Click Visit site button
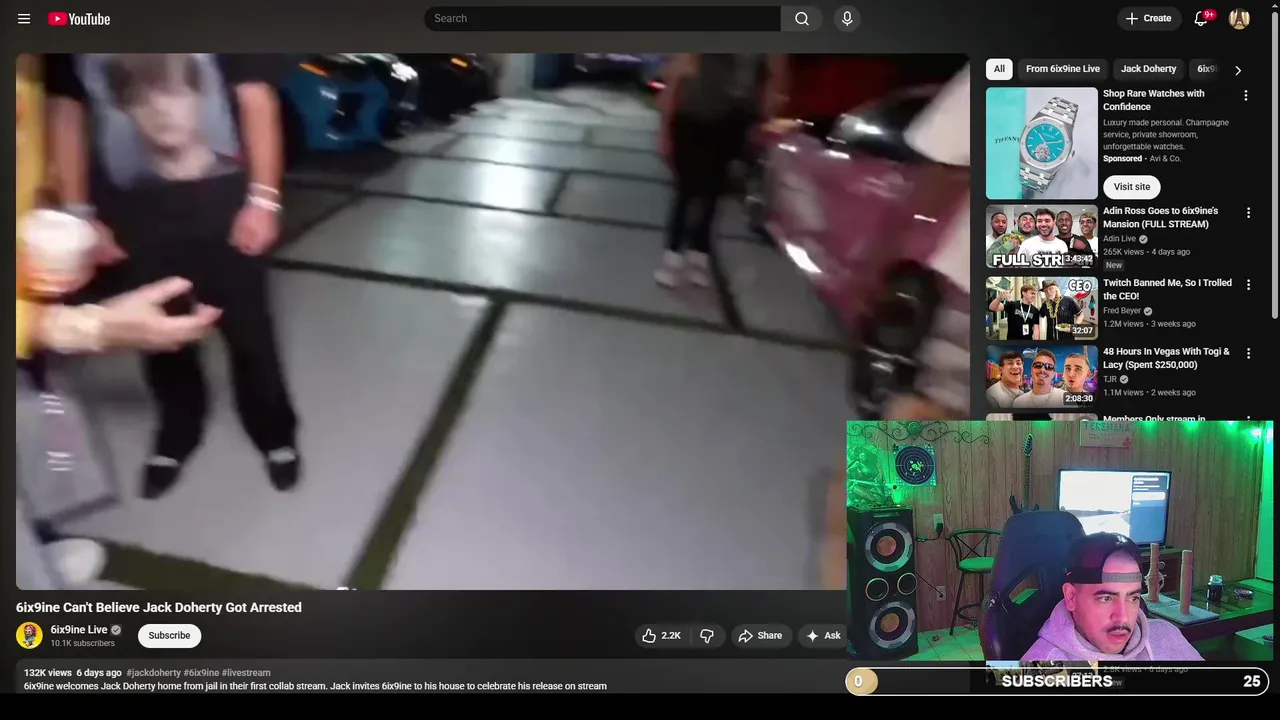 click(1132, 187)
